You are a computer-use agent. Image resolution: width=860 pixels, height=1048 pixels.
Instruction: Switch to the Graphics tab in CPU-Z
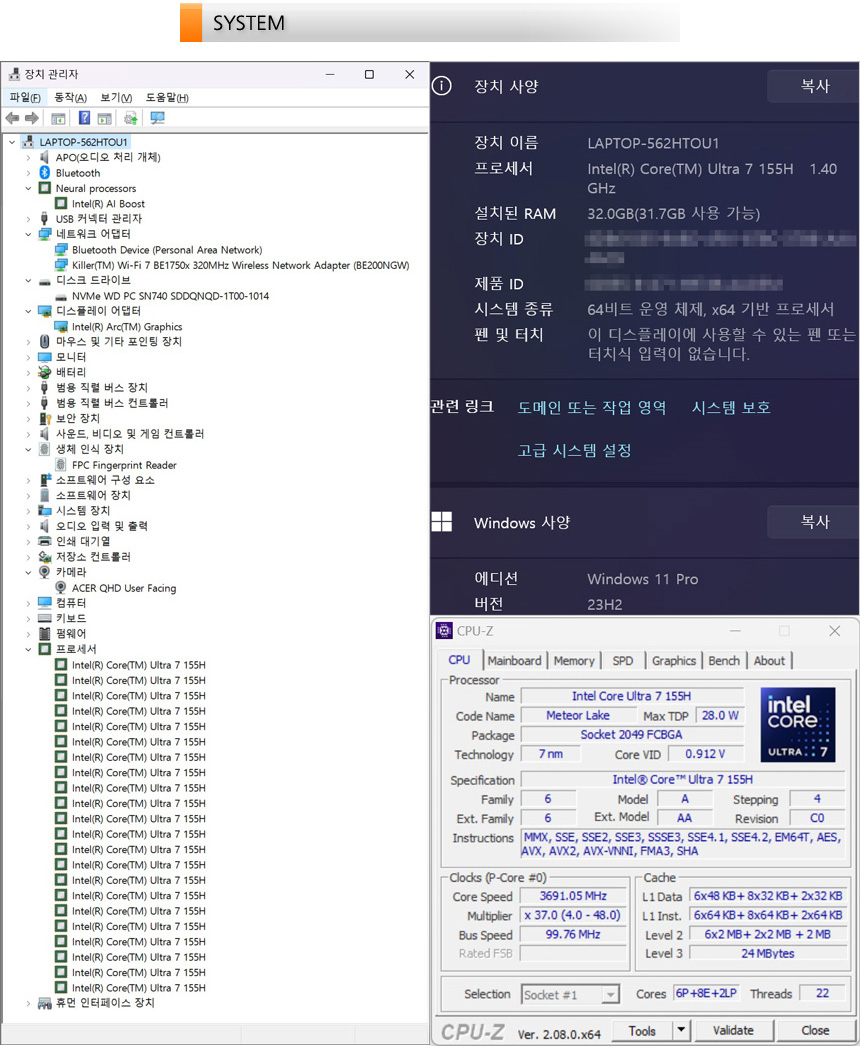[673, 661]
